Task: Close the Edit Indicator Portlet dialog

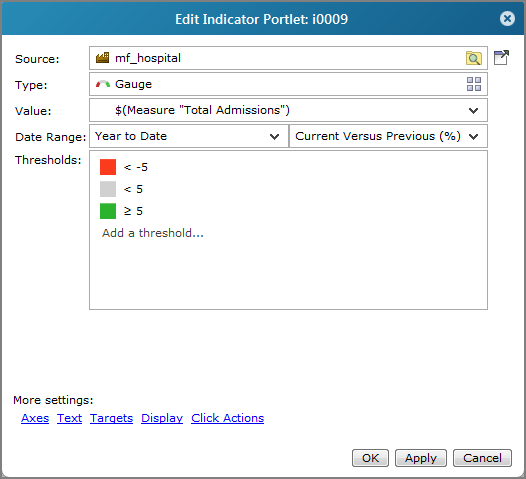Action: [507, 18]
